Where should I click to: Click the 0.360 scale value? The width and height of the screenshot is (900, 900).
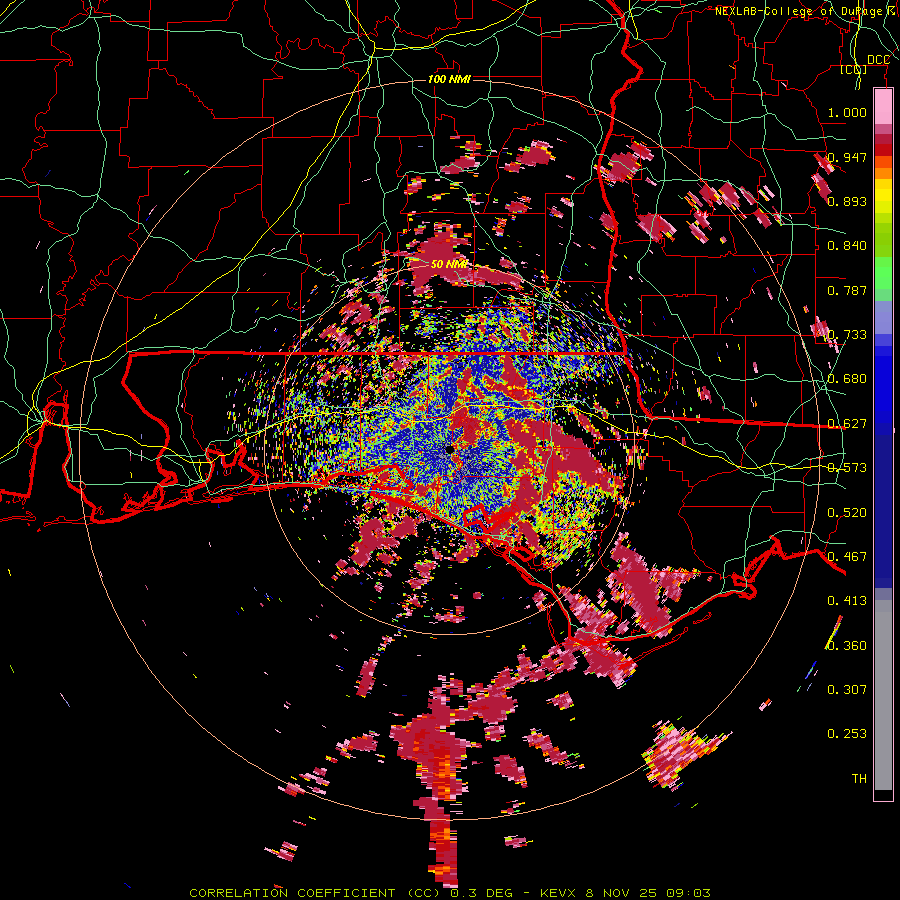coord(847,646)
